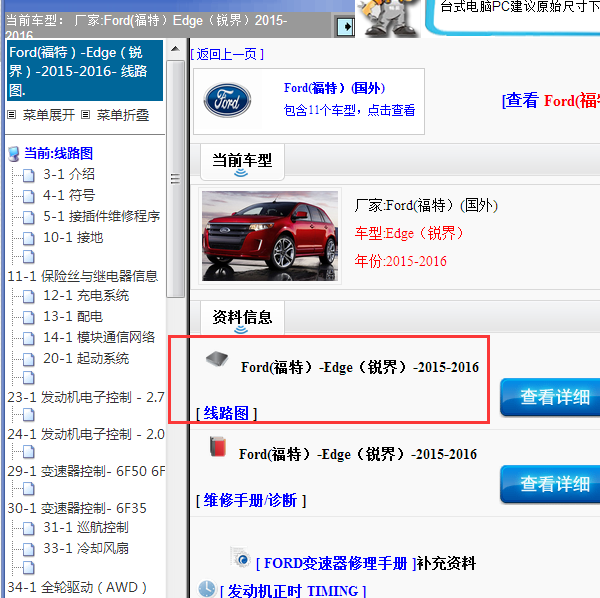The width and height of the screenshot is (600, 598).
Task: Click 查看详细 button for 维修手册/诊断
Action: click(550, 484)
